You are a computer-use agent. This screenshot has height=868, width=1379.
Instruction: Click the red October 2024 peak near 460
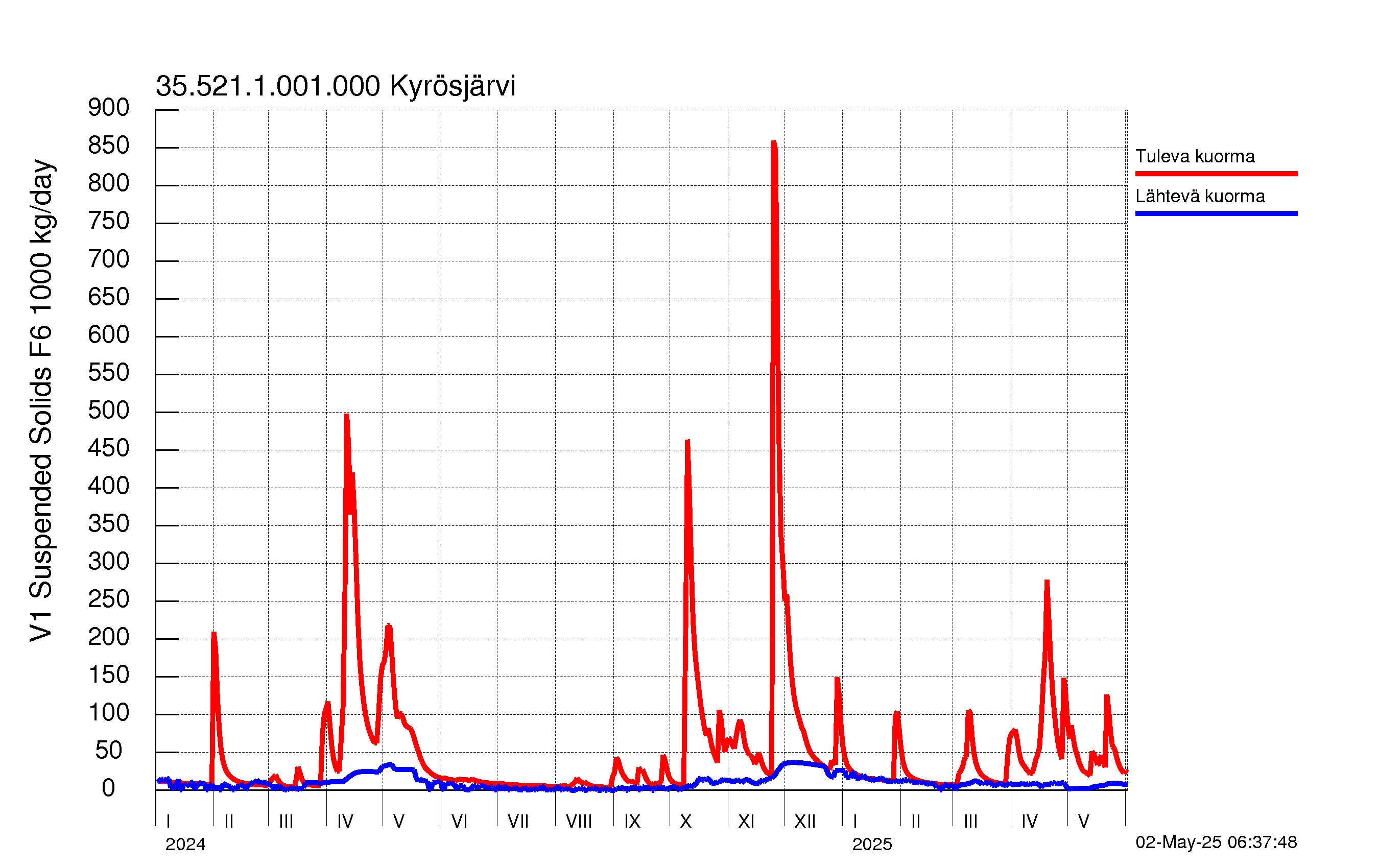(x=687, y=443)
